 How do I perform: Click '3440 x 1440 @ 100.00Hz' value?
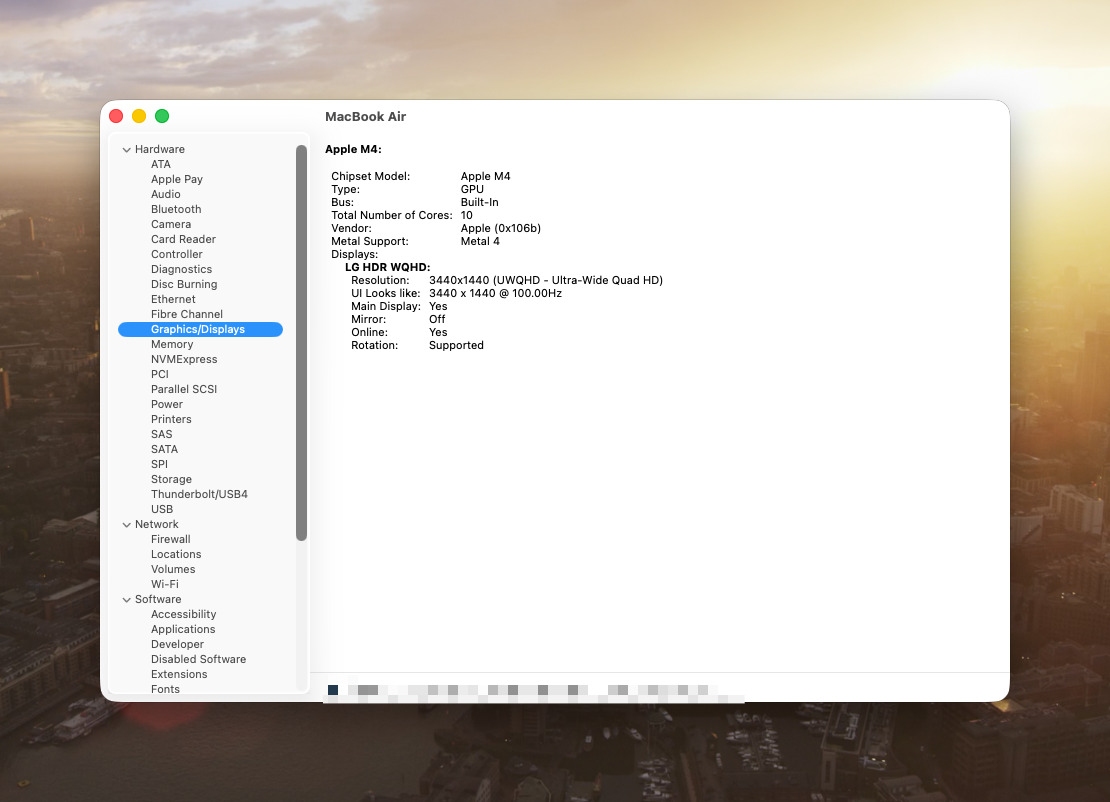click(496, 293)
